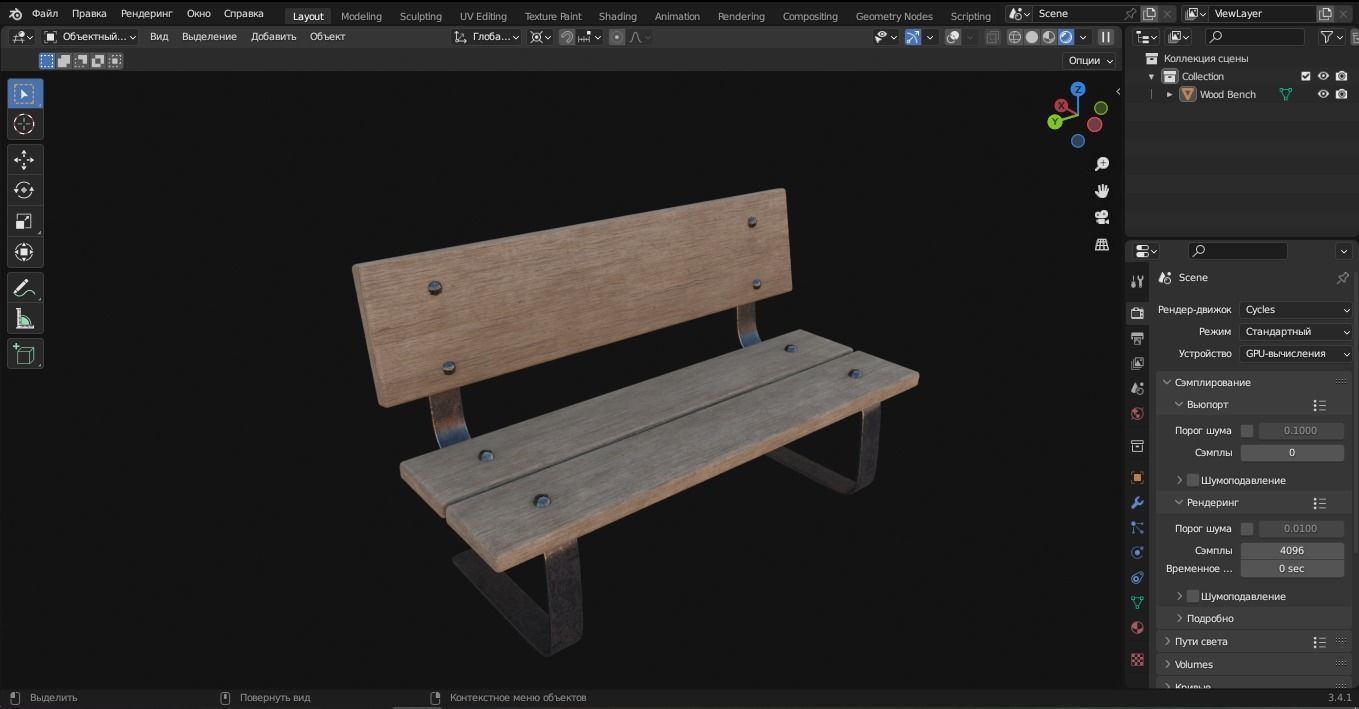1359x709 pixels.
Task: Open the render engine Cycles dropdown
Action: (x=1296, y=310)
